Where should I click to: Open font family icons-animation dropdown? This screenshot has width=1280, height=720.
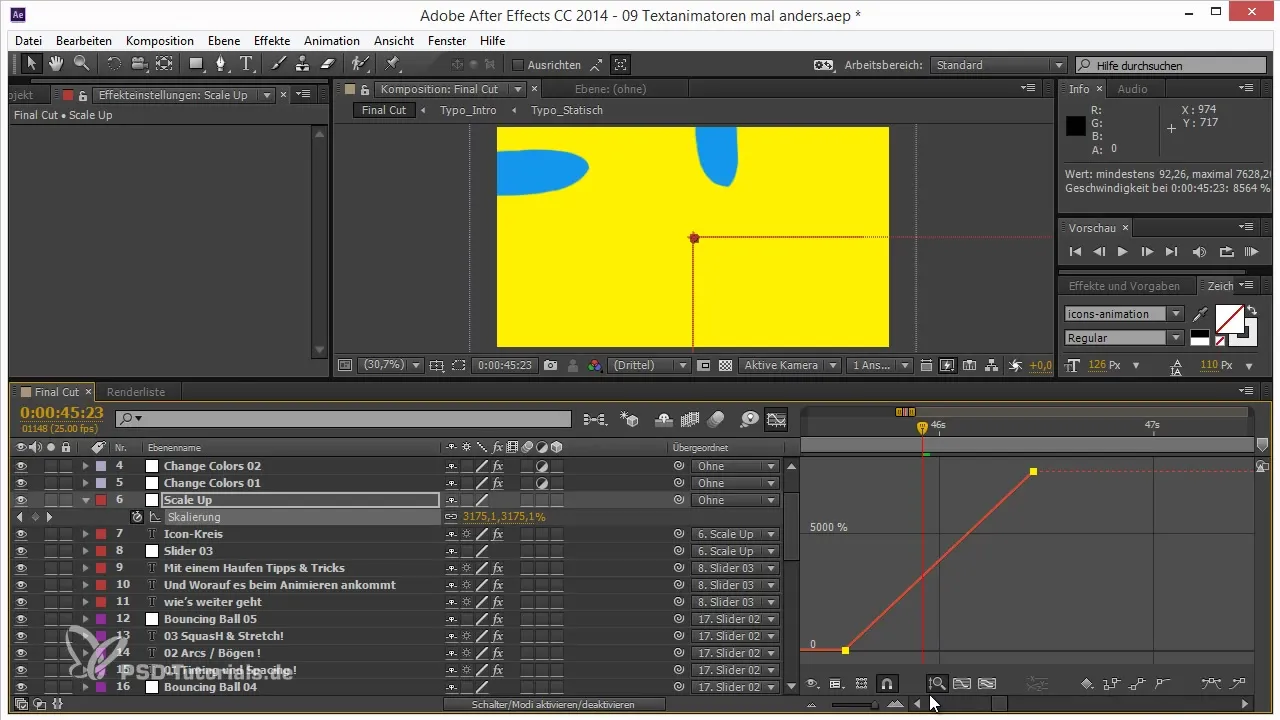coord(1124,314)
